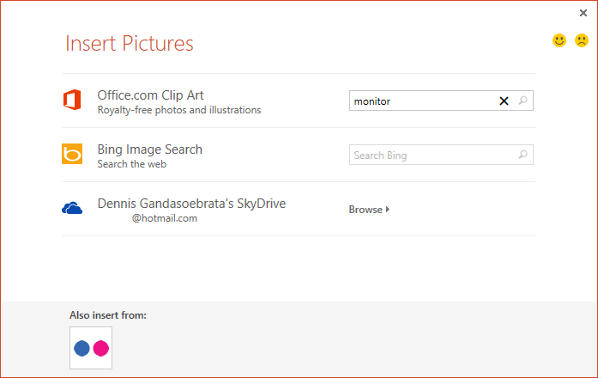Click the Also insert from label

pos(108,315)
